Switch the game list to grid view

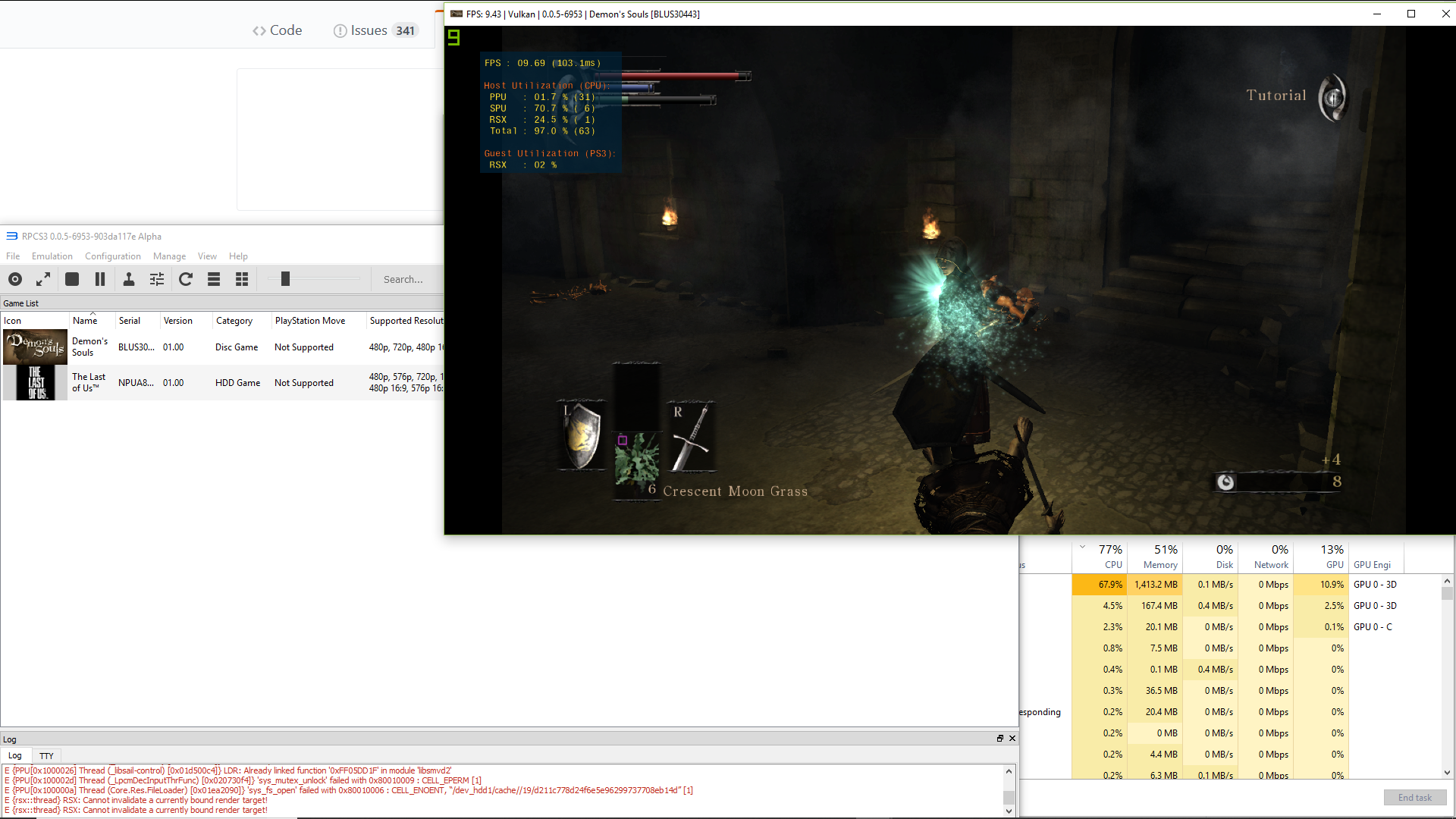[241, 279]
